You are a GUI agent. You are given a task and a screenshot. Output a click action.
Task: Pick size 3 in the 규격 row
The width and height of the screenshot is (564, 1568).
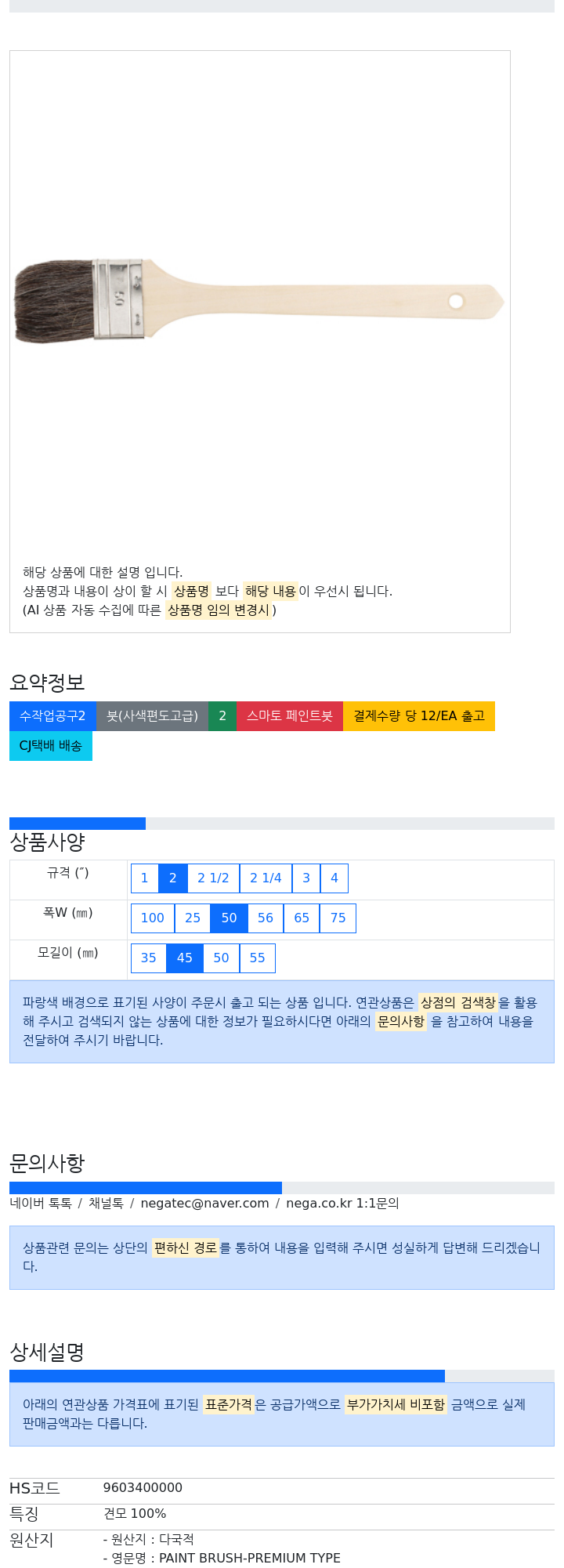(x=306, y=878)
